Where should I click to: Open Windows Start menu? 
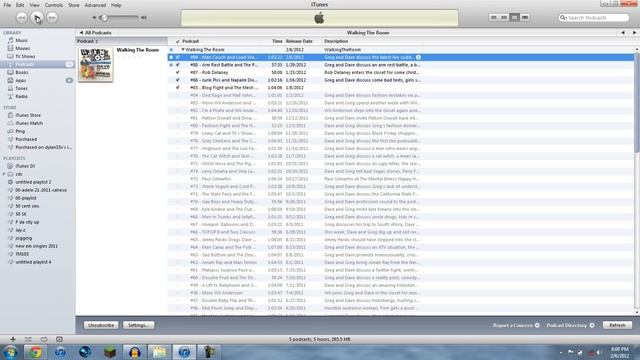click(x=11, y=352)
